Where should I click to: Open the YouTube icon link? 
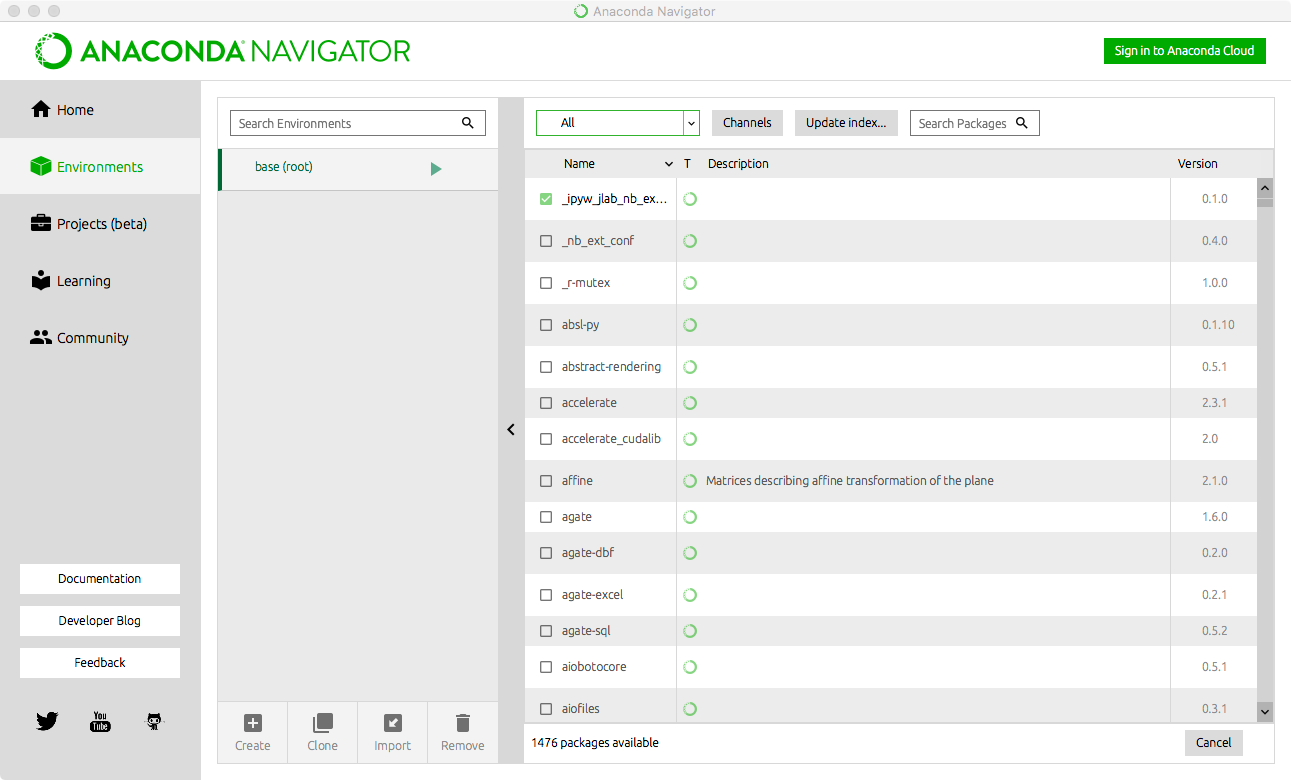point(100,721)
